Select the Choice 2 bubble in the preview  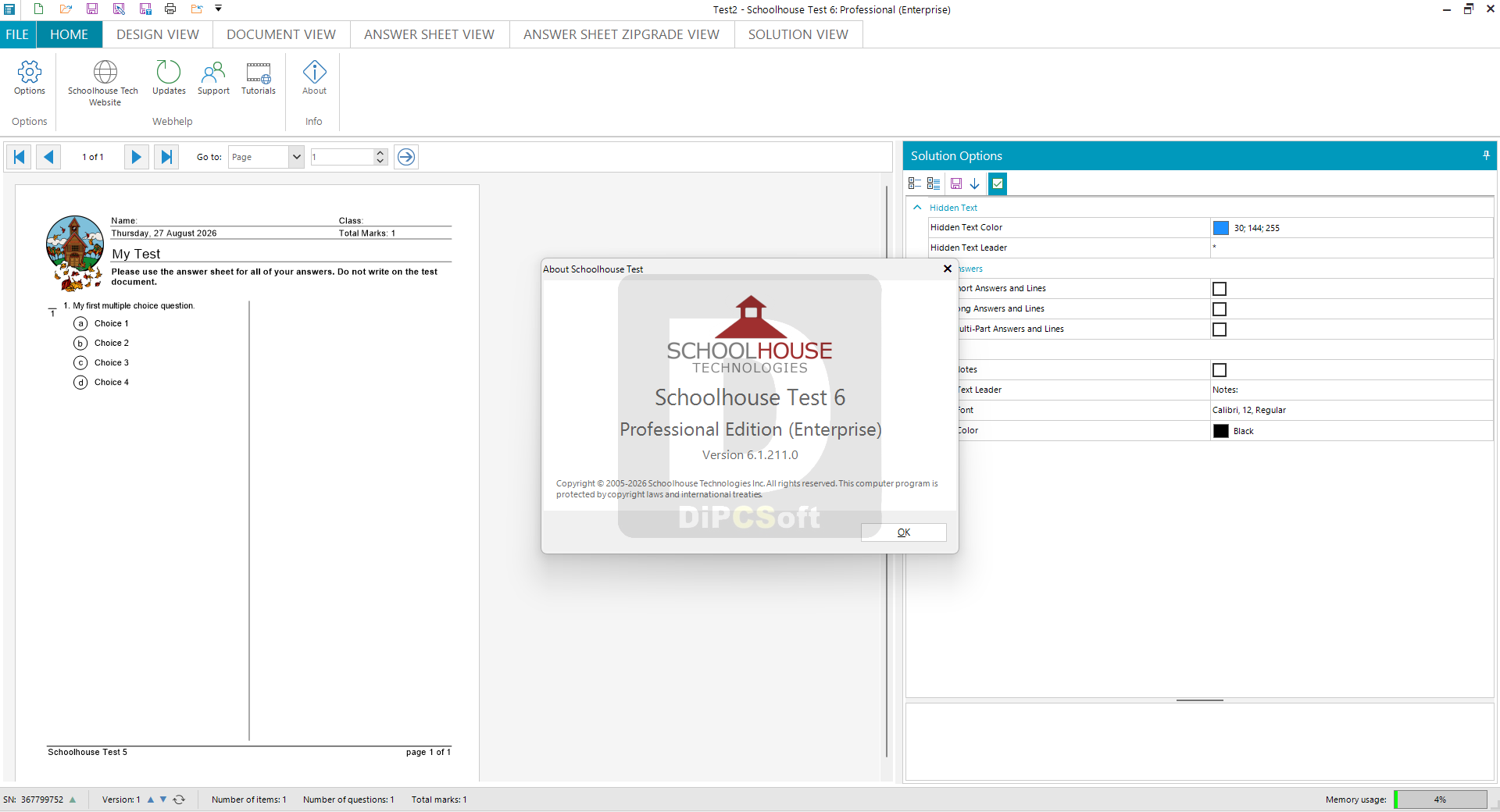80,343
